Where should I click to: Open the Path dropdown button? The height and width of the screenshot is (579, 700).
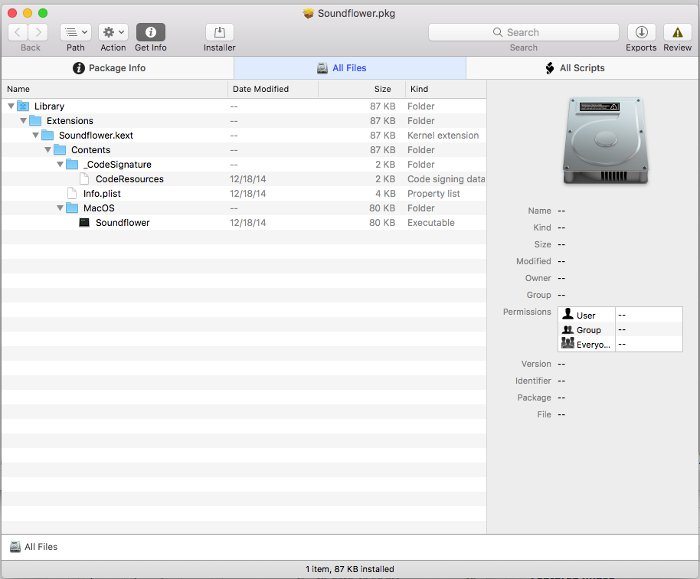75,32
